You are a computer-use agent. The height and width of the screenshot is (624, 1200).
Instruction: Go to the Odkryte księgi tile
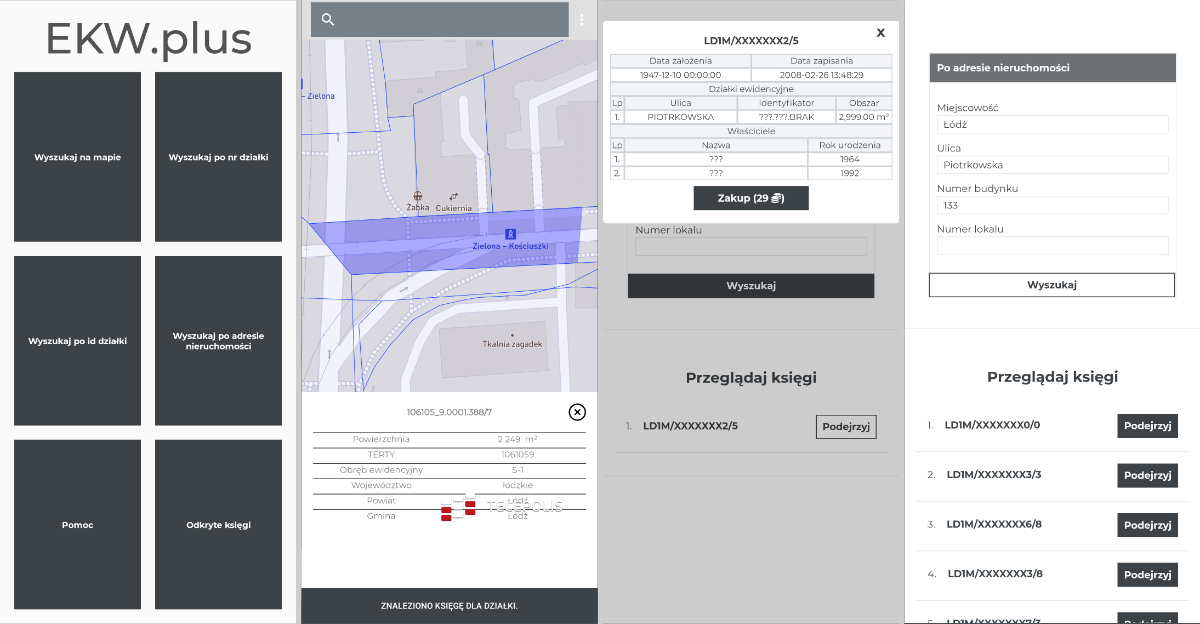(218, 525)
